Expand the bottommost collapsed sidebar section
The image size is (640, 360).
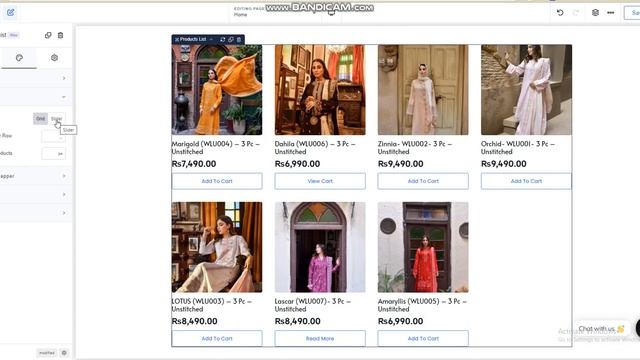click(x=64, y=213)
